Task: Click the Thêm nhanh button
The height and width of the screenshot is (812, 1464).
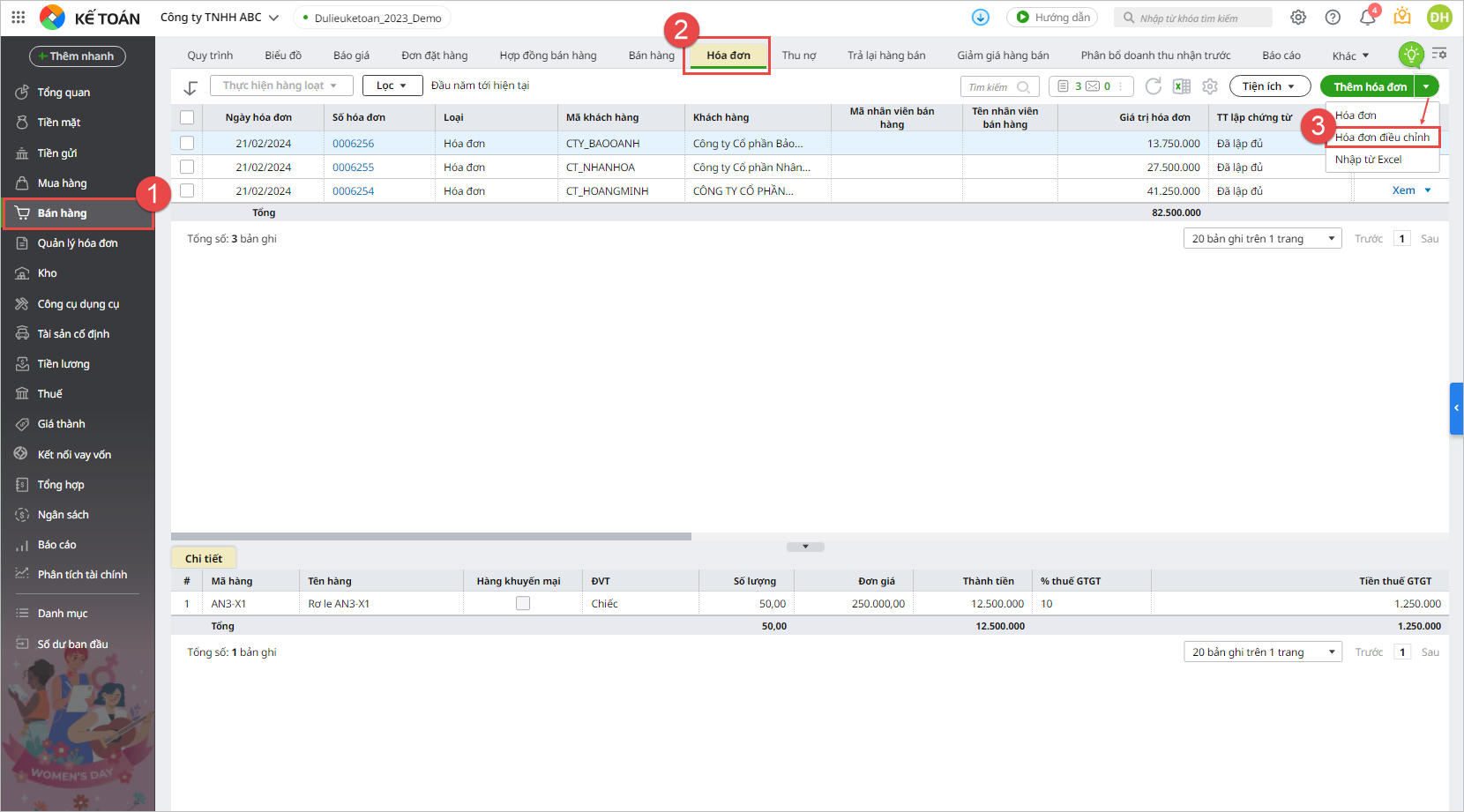Action: pos(78,56)
